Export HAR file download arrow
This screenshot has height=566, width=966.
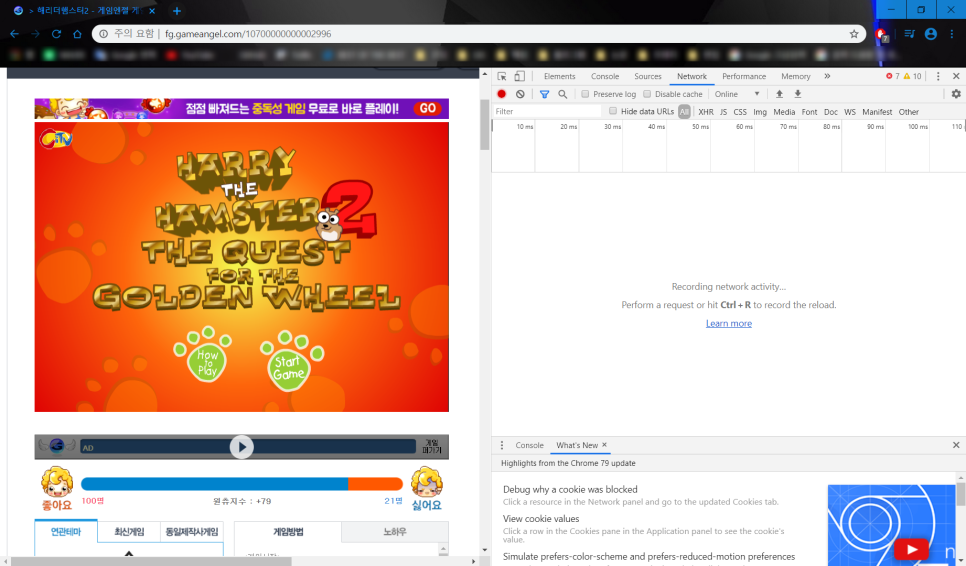[x=798, y=94]
